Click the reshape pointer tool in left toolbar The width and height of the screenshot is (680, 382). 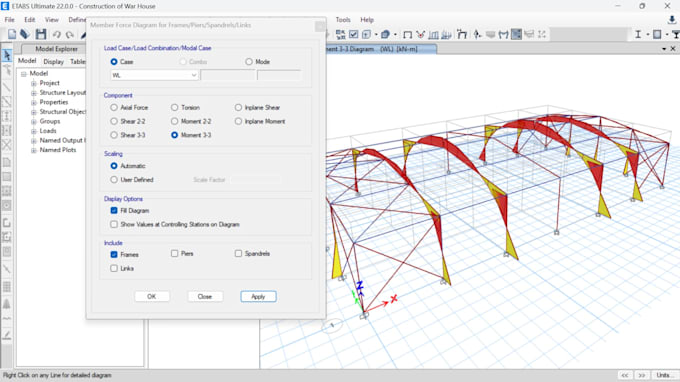7,70
